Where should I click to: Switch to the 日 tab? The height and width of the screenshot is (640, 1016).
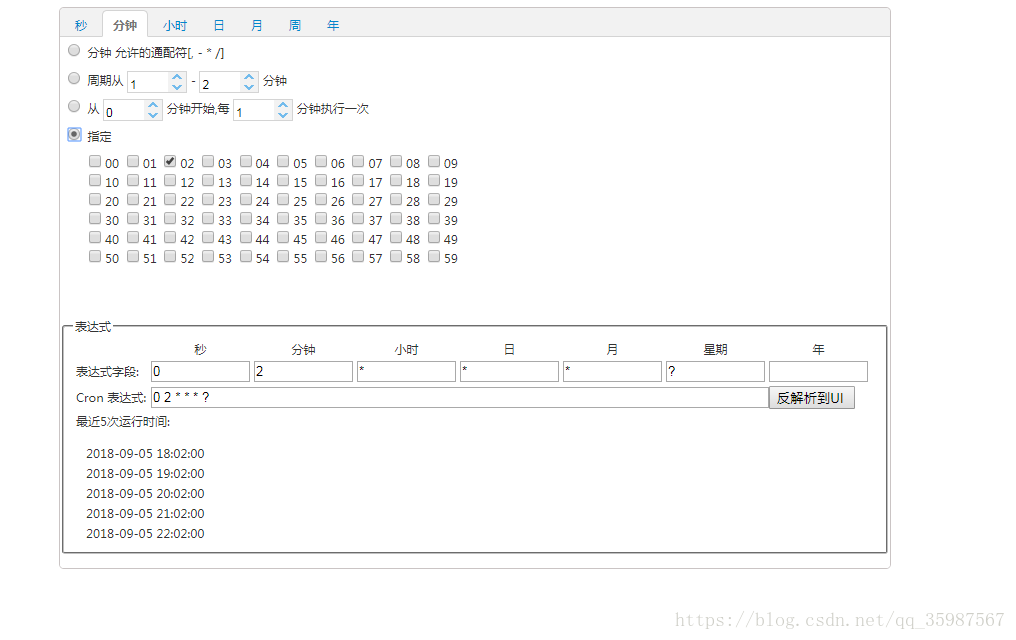click(x=219, y=25)
